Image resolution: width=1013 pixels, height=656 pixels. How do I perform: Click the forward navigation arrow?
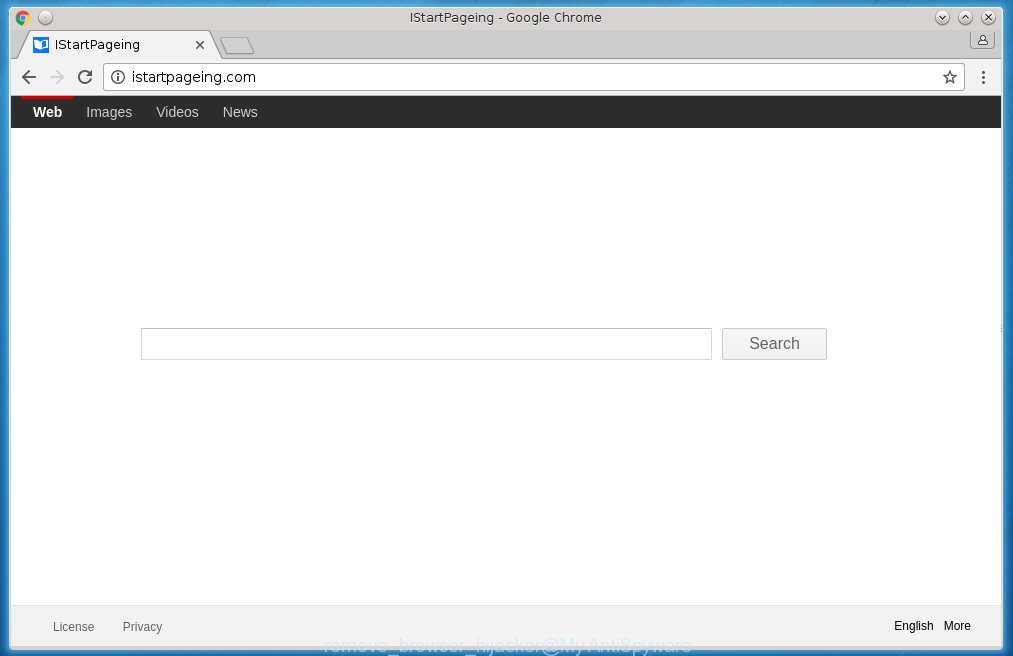[57, 77]
